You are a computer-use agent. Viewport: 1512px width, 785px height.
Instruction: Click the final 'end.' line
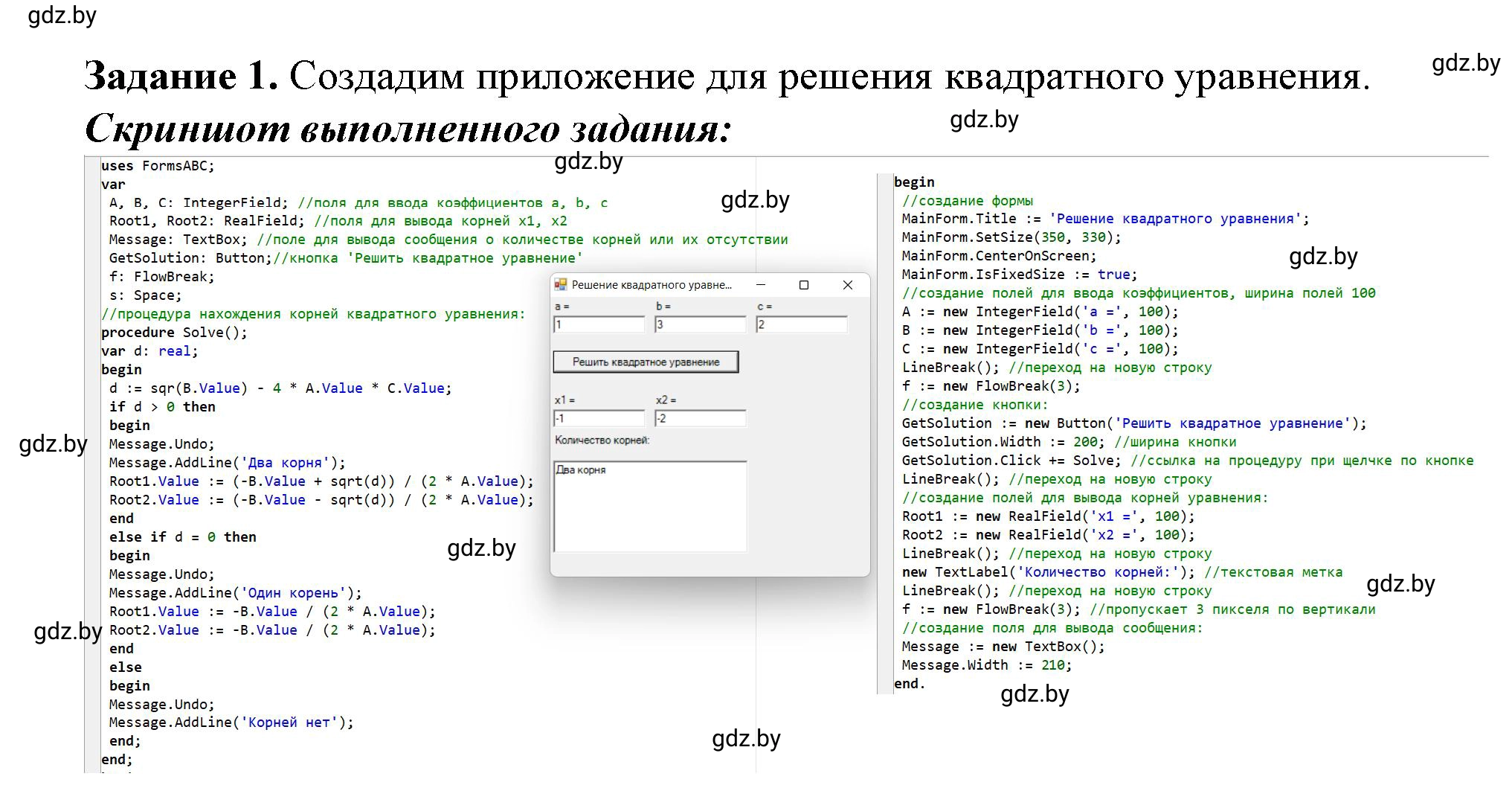[x=910, y=684]
